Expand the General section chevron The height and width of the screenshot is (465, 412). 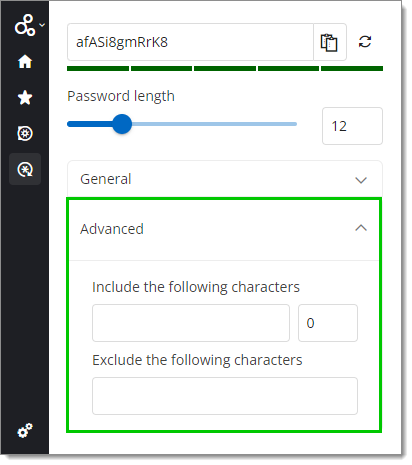tap(361, 180)
